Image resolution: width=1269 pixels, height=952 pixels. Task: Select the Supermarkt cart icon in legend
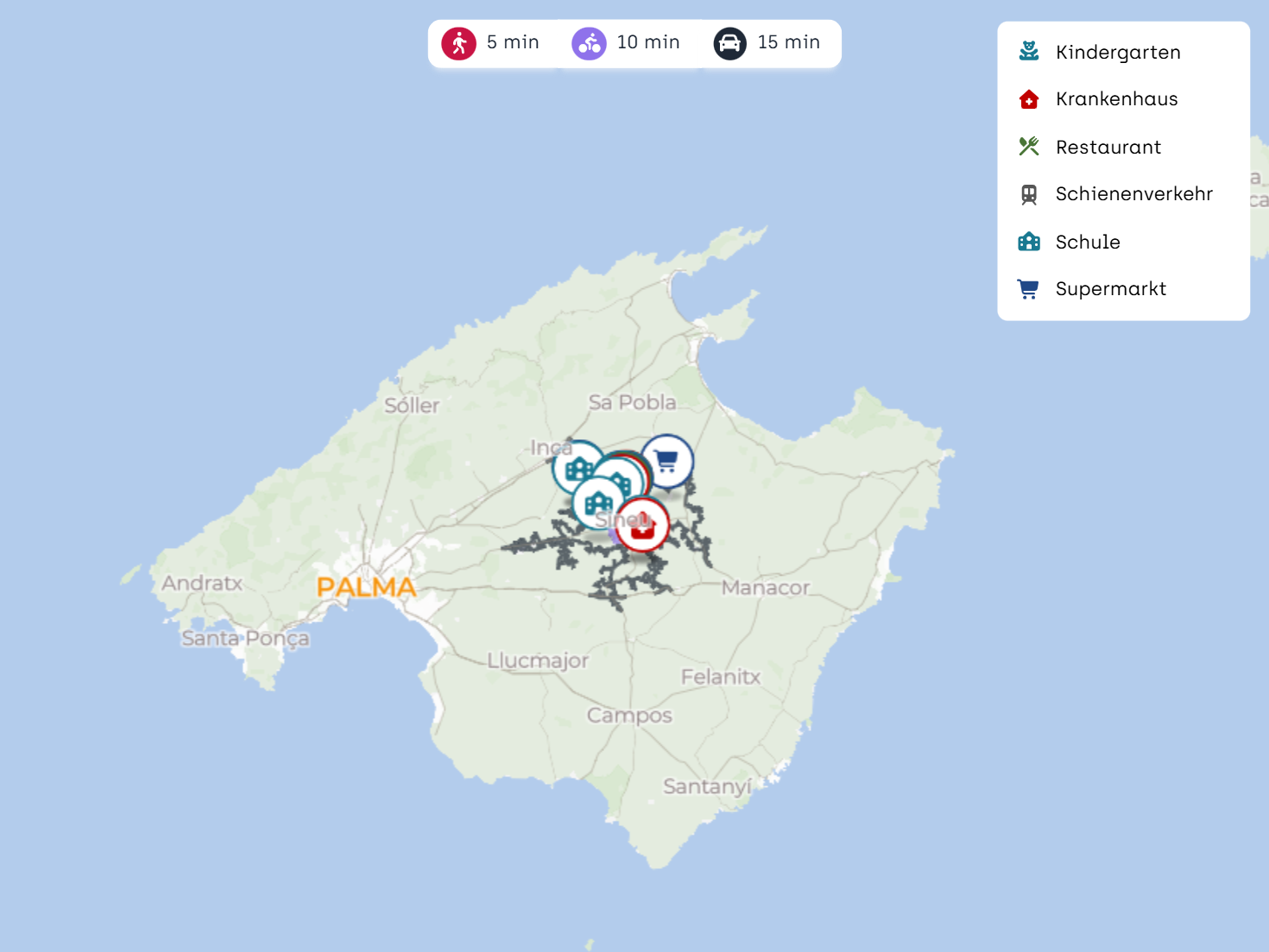click(1028, 289)
